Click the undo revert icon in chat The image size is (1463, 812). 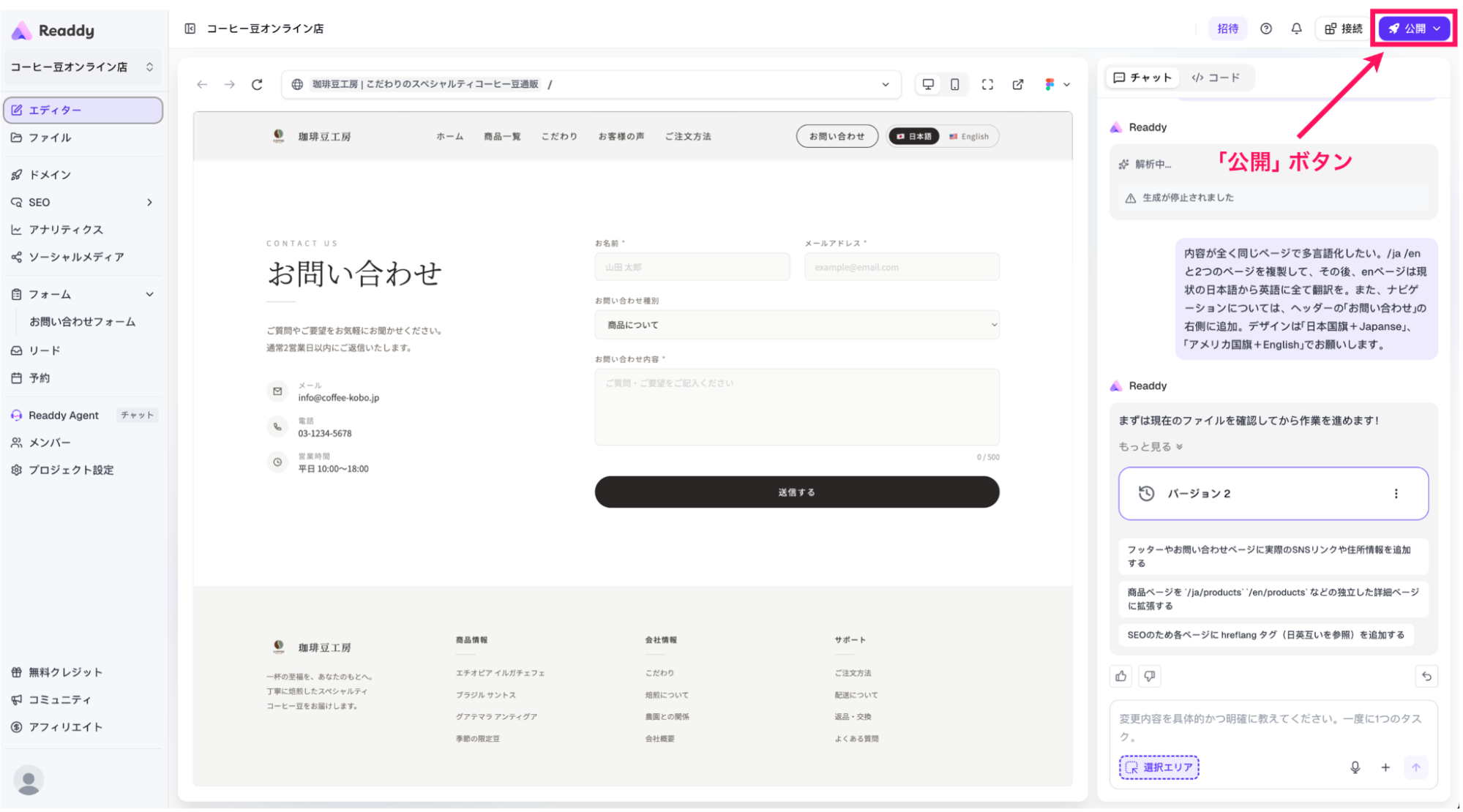(1426, 676)
